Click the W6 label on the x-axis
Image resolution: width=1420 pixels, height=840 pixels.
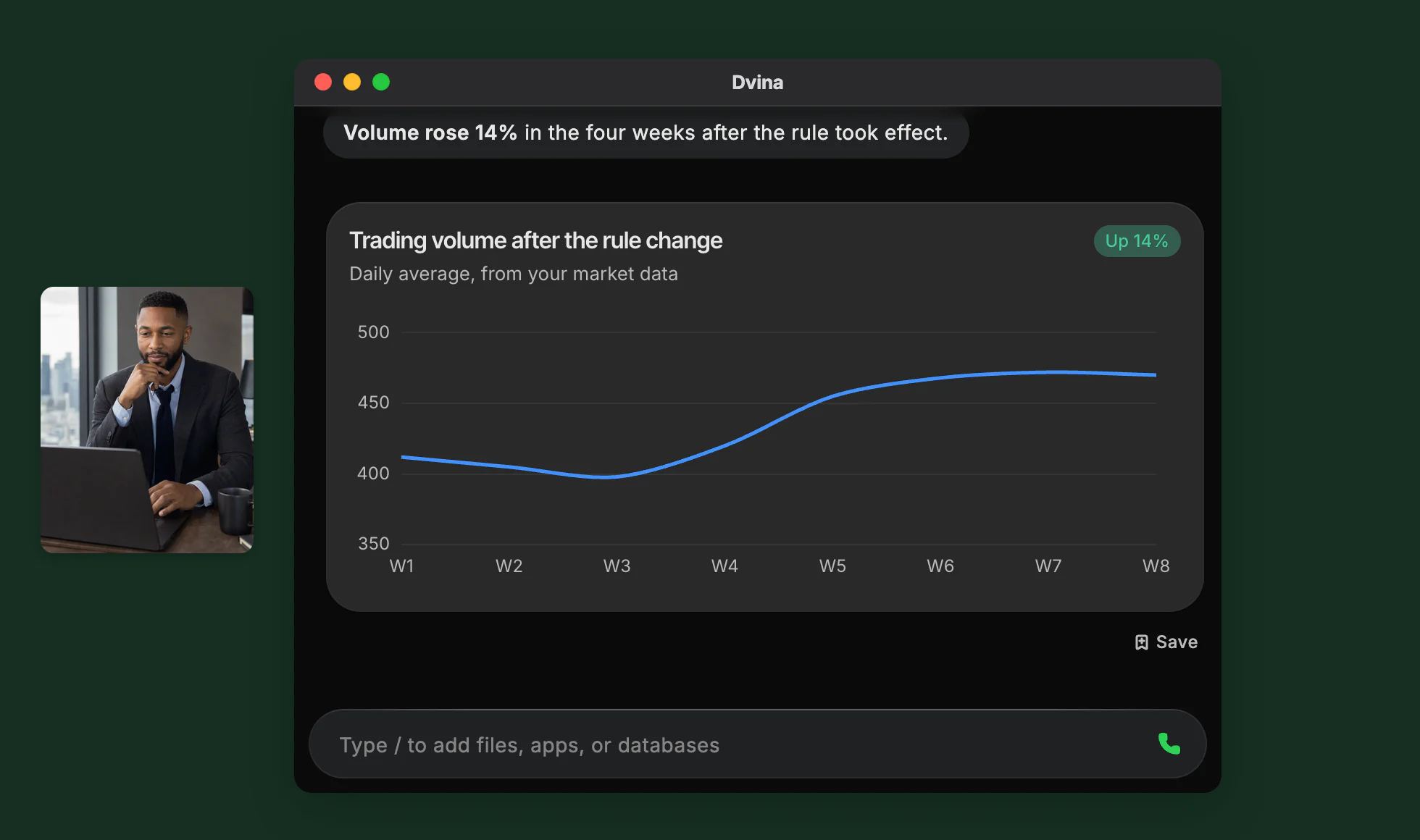pyautogui.click(x=940, y=566)
